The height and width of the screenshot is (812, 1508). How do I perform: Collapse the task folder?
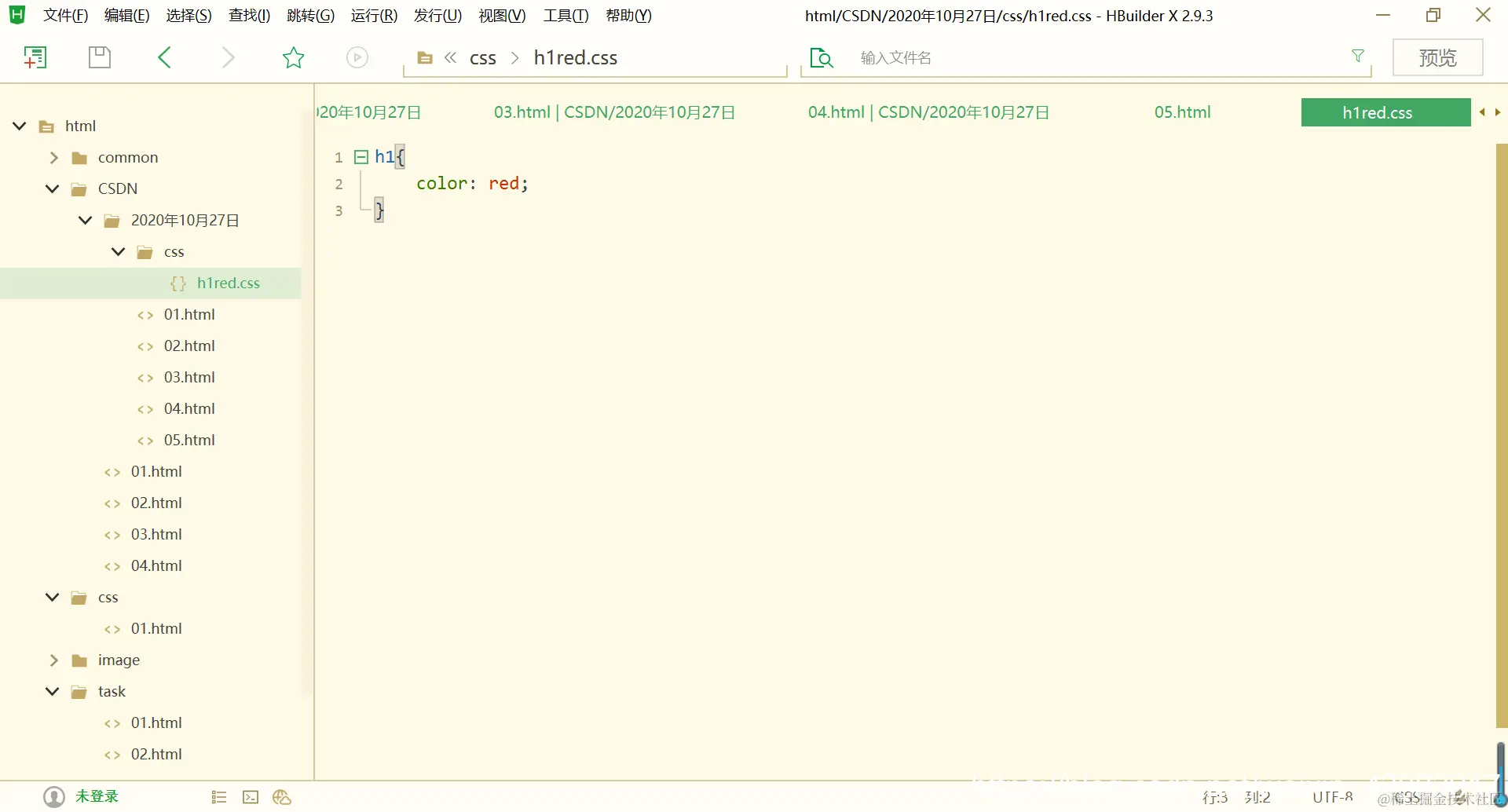tap(53, 691)
